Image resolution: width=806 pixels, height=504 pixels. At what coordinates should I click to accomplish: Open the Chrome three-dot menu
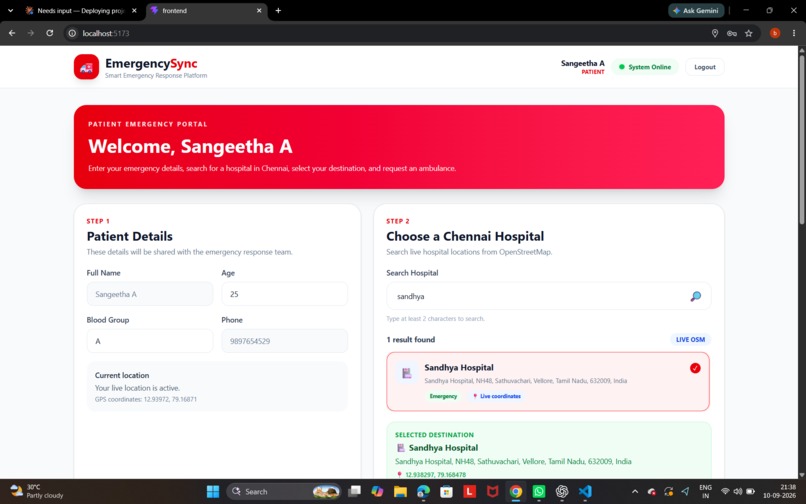pyautogui.click(x=794, y=33)
